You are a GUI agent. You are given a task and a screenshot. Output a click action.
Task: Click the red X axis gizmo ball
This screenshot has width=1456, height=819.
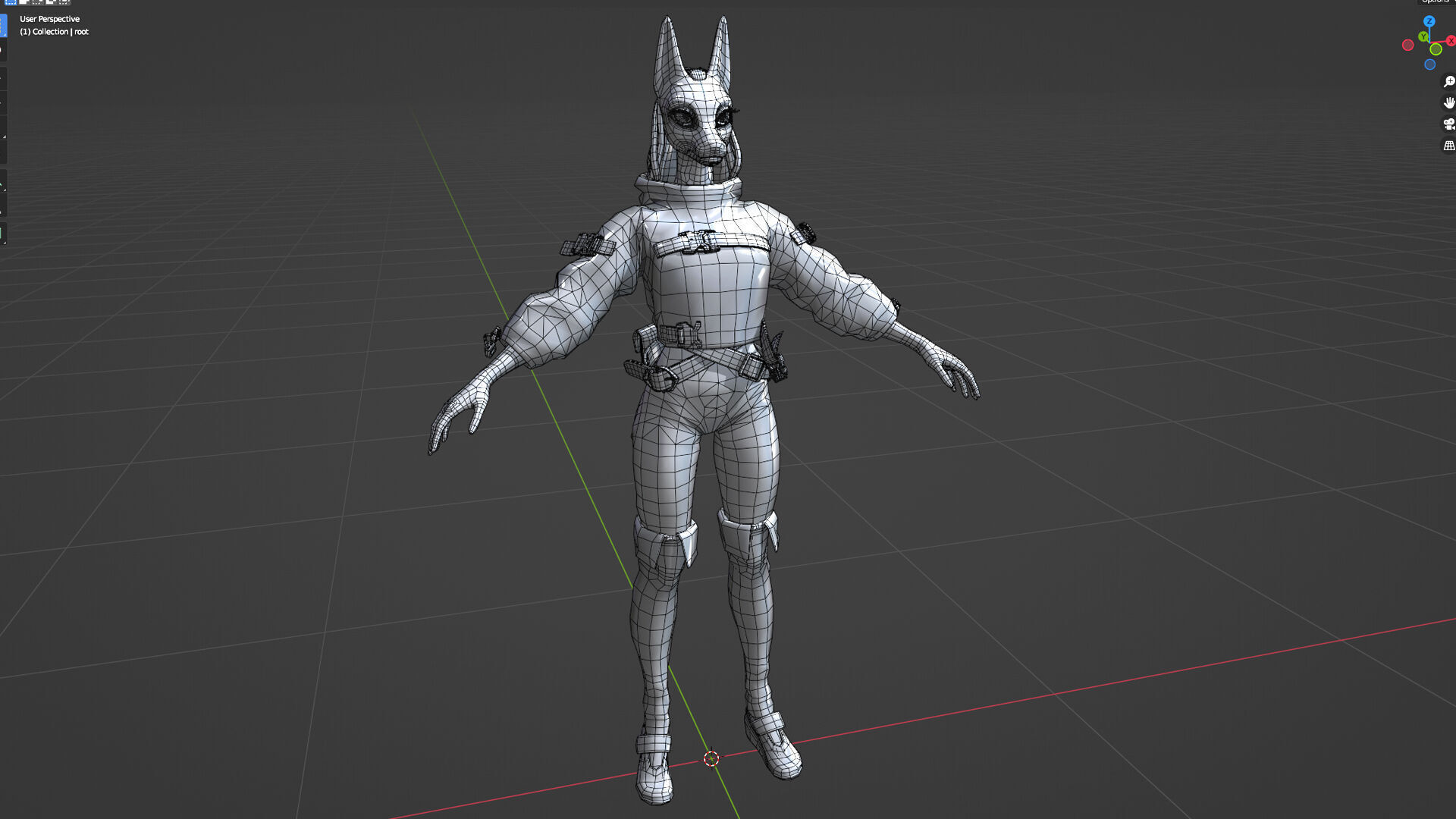1451,40
